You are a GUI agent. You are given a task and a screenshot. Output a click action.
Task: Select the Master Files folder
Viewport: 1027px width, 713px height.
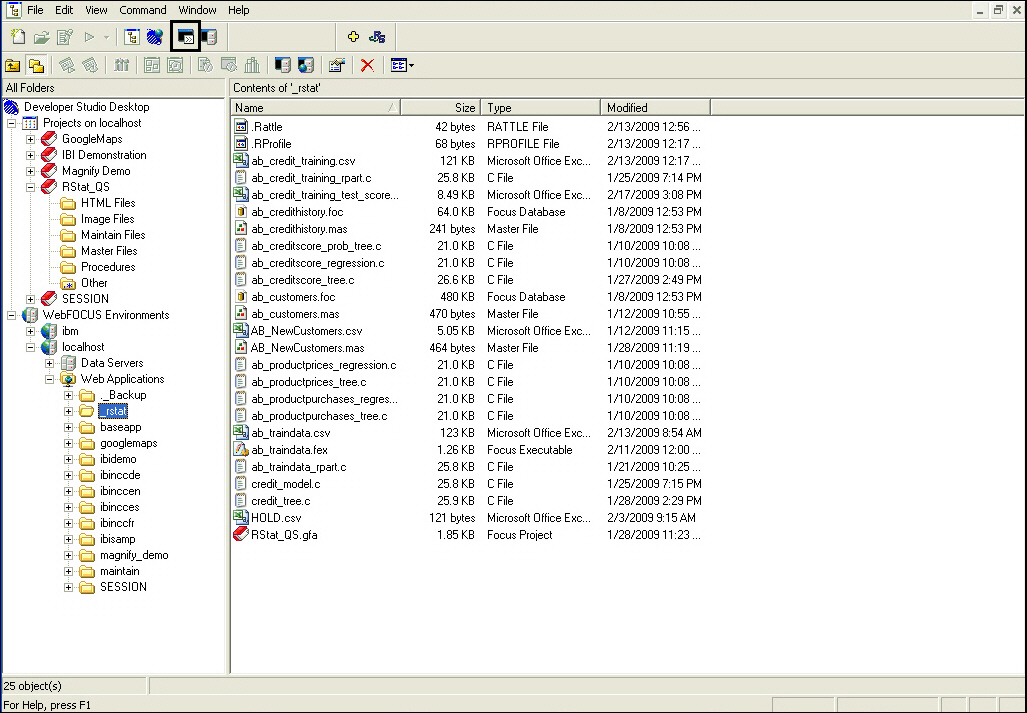[109, 251]
